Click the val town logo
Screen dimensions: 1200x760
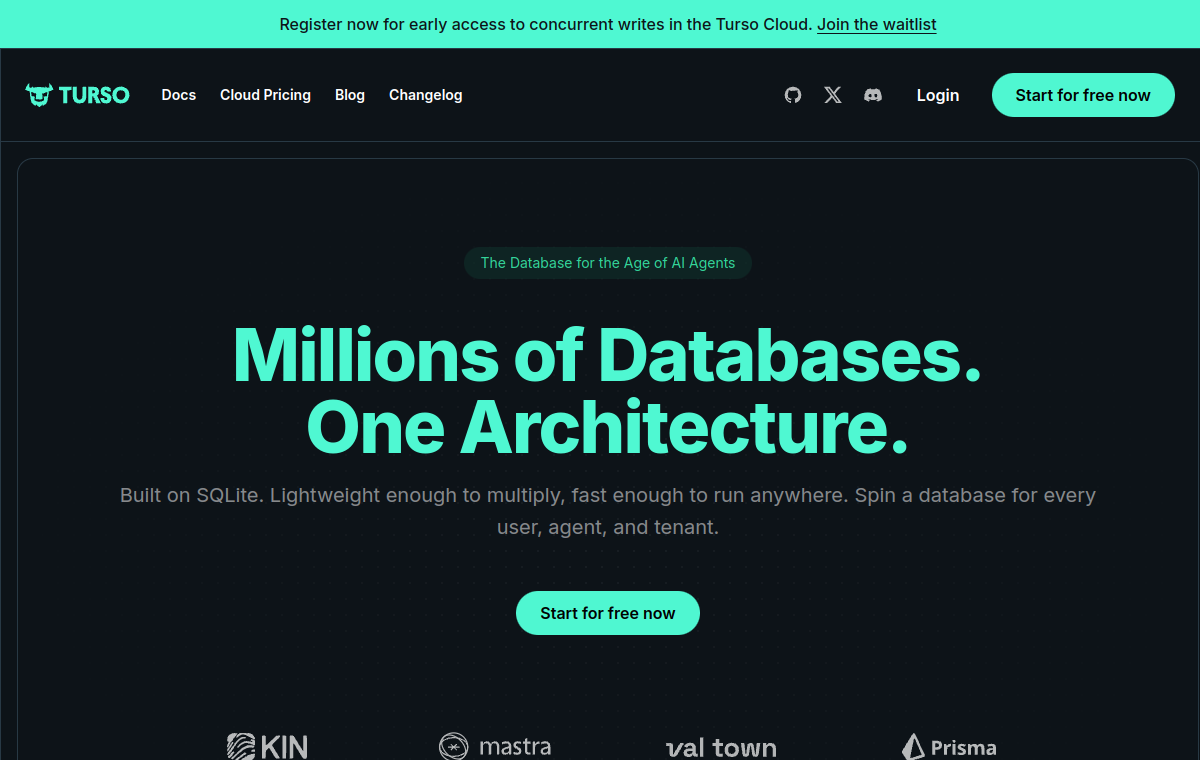pyautogui.click(x=721, y=748)
